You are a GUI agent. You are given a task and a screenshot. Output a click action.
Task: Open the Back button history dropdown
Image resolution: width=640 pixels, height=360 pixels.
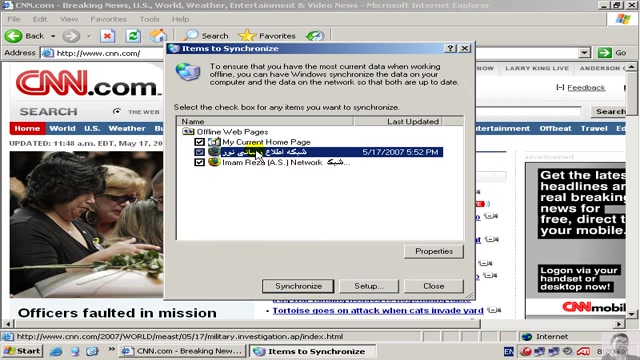click(53, 36)
